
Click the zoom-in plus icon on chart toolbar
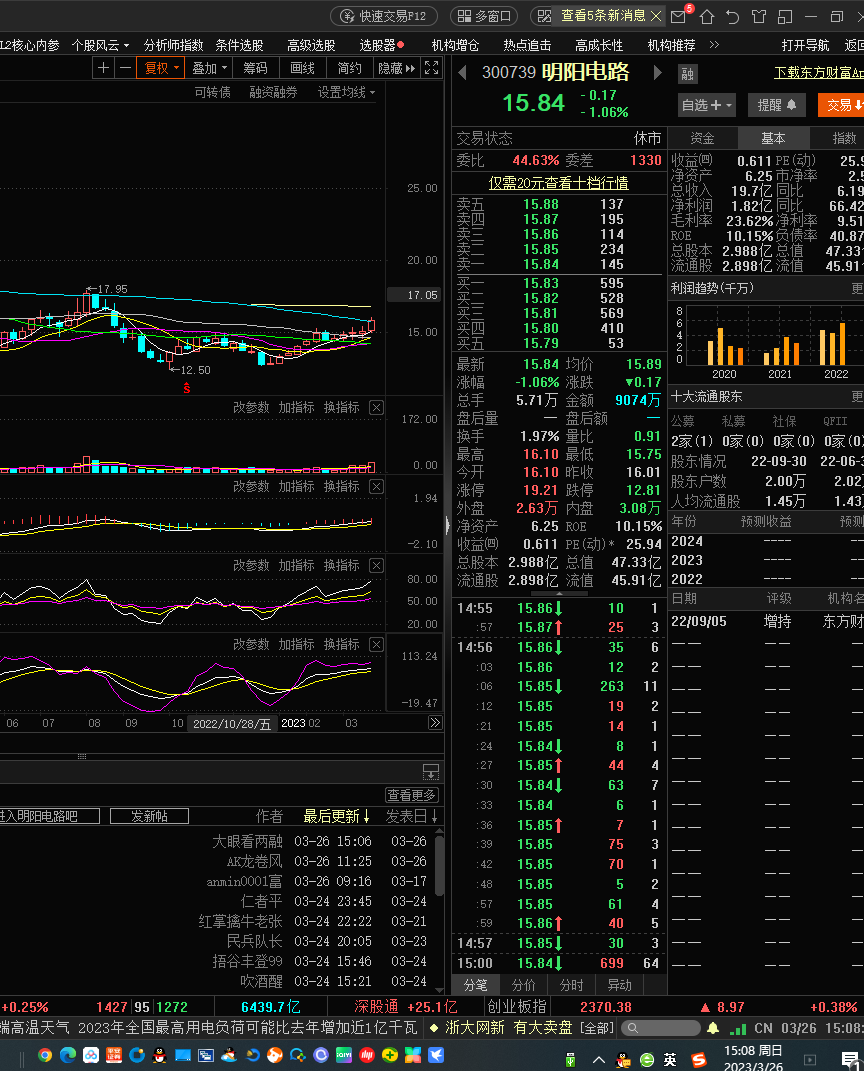click(104, 68)
